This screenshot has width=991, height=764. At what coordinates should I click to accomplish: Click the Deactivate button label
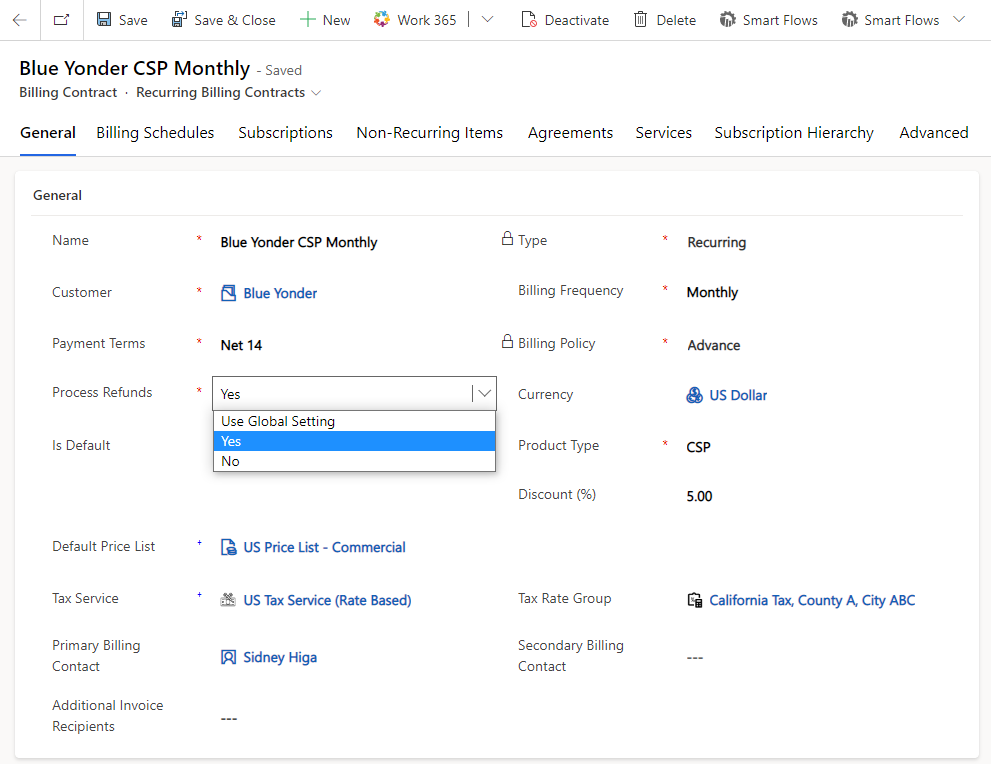[x=576, y=20]
